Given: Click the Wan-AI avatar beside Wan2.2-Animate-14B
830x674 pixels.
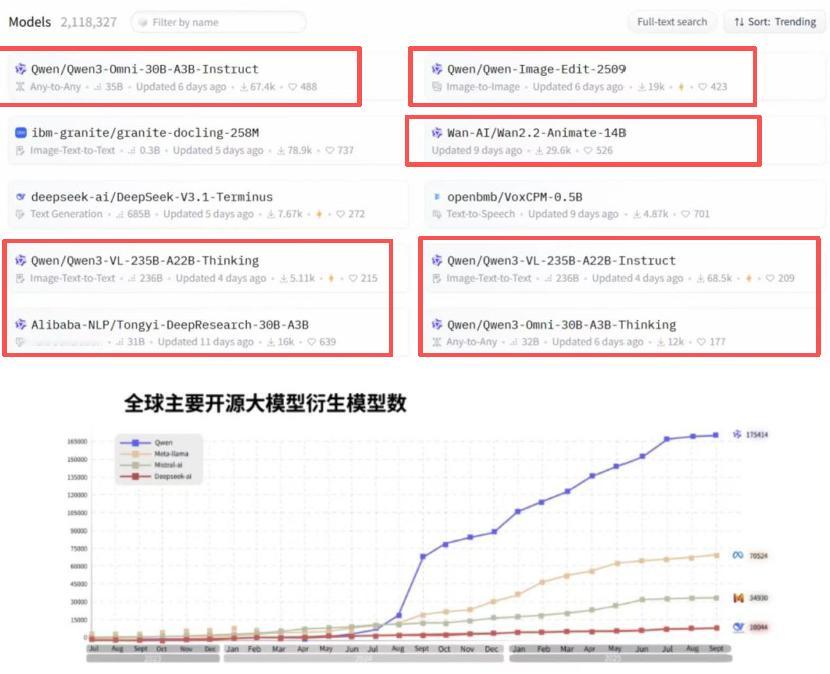Looking at the screenshot, I should [437, 132].
